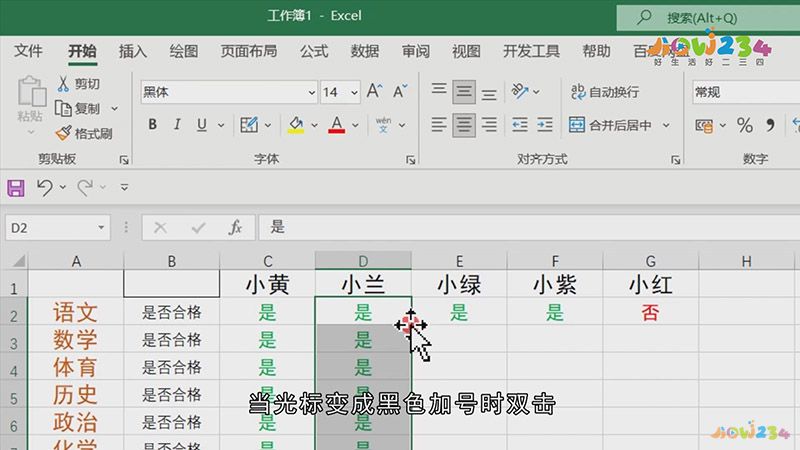Decrease indent icon
Image resolution: width=800 pixels, height=450 pixels.
pyautogui.click(x=520, y=124)
